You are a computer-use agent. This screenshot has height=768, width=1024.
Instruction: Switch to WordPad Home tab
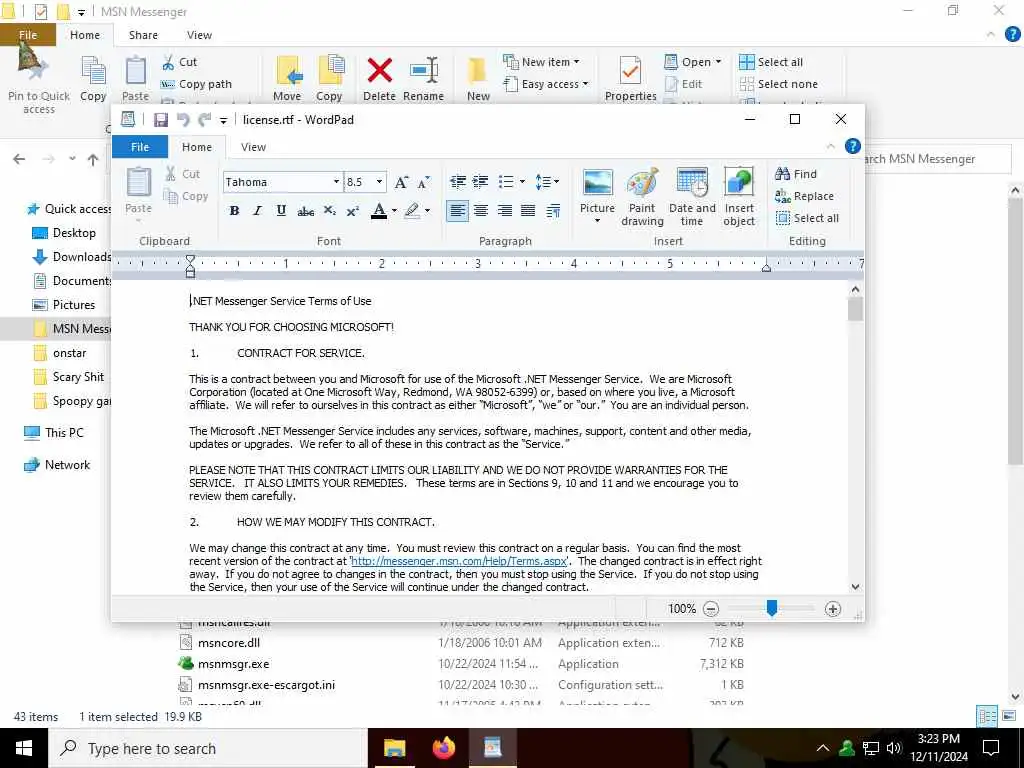pyautogui.click(x=197, y=147)
